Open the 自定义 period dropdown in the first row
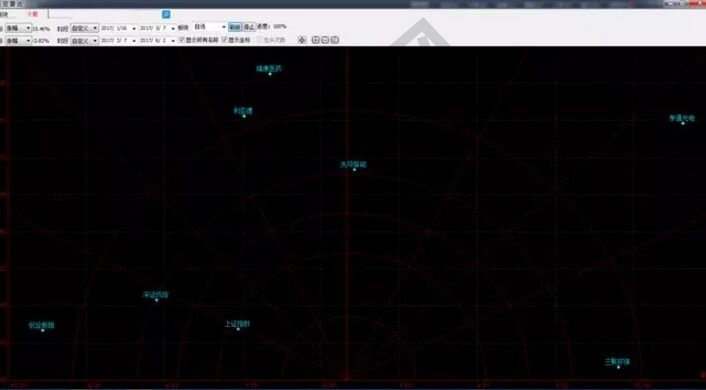Screen dimensions: 706x390 tap(84, 28)
